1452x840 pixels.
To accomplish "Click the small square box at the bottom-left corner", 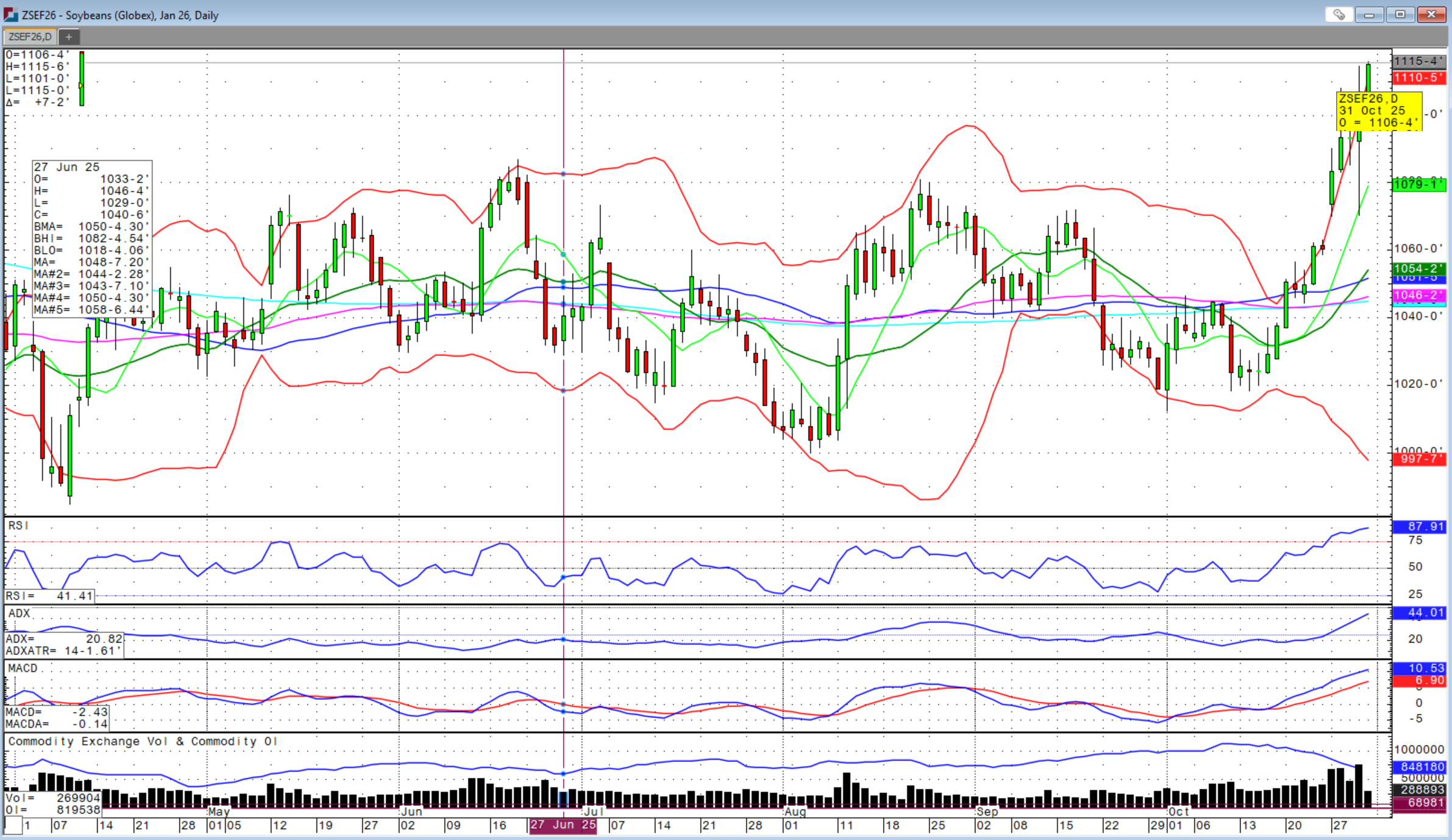I will (x=13, y=825).
